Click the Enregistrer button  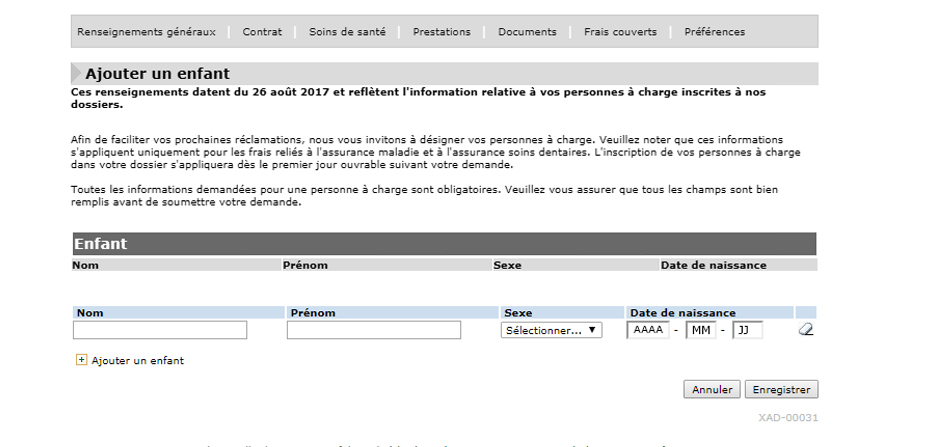coord(781,389)
